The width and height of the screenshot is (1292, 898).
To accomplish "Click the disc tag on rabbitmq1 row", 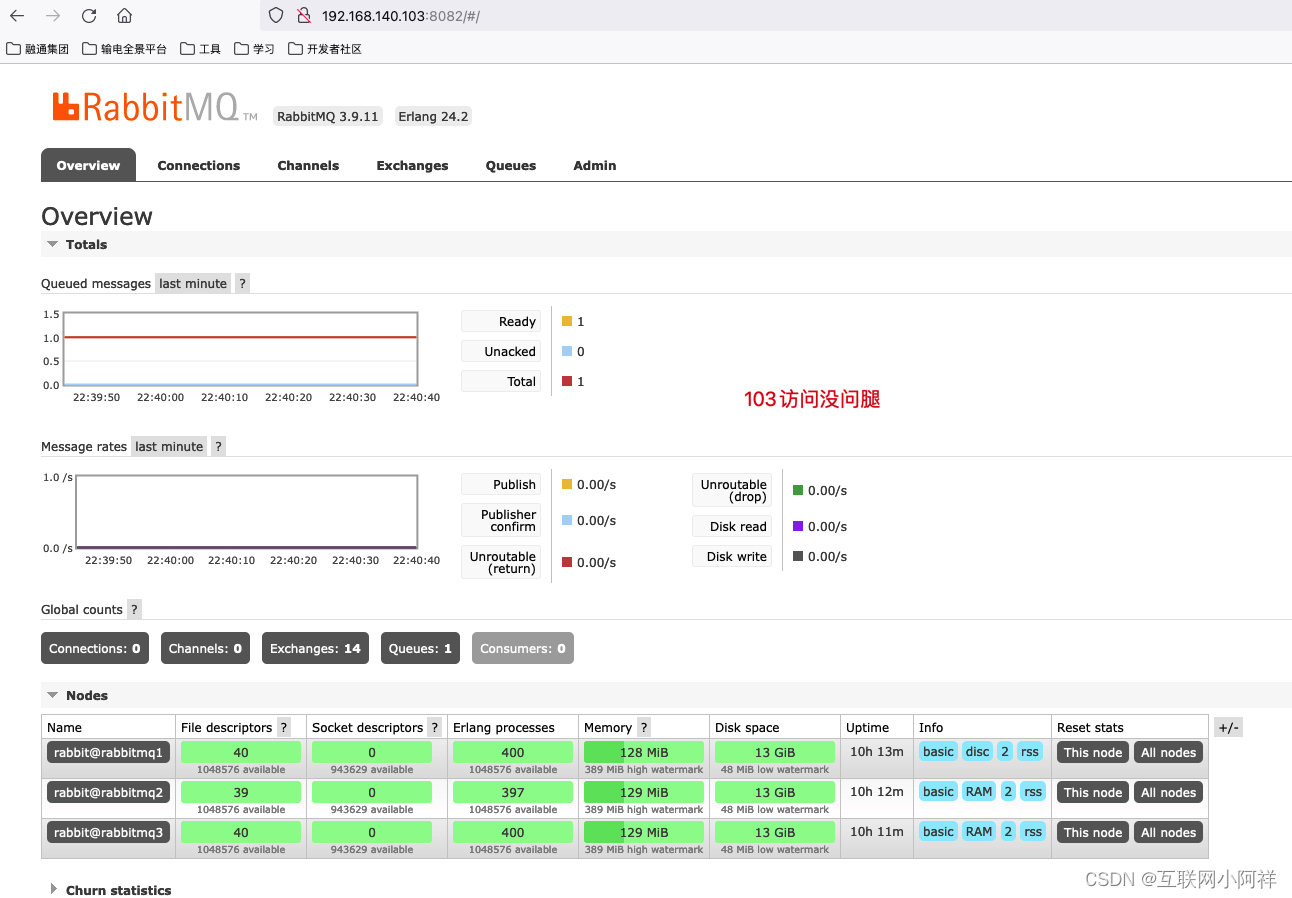I will (977, 752).
